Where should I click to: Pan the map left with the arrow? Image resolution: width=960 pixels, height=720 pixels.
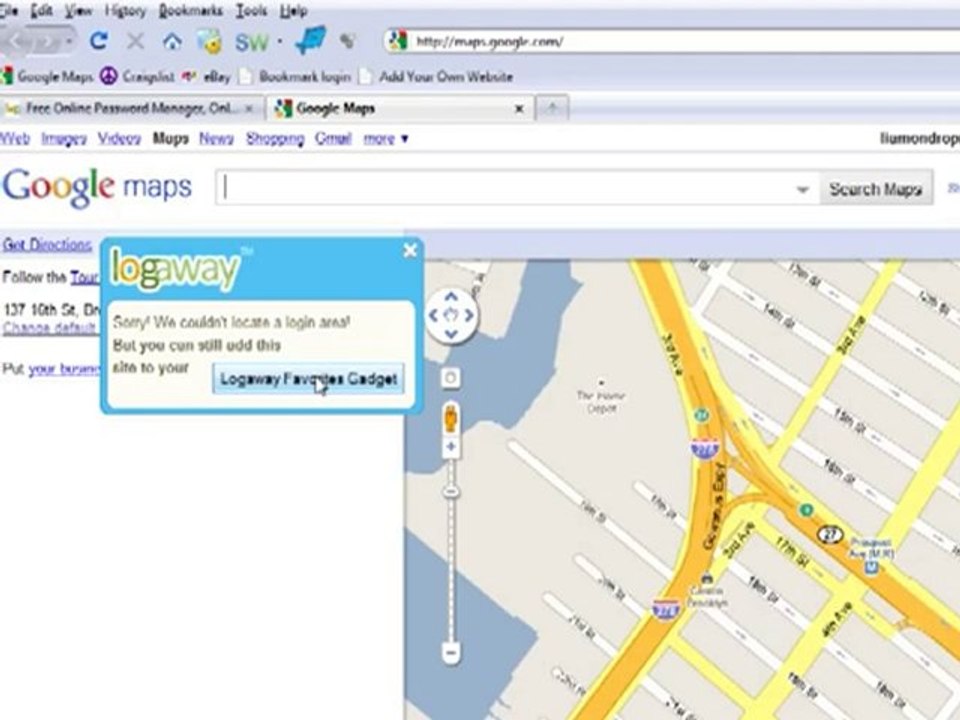[433, 315]
